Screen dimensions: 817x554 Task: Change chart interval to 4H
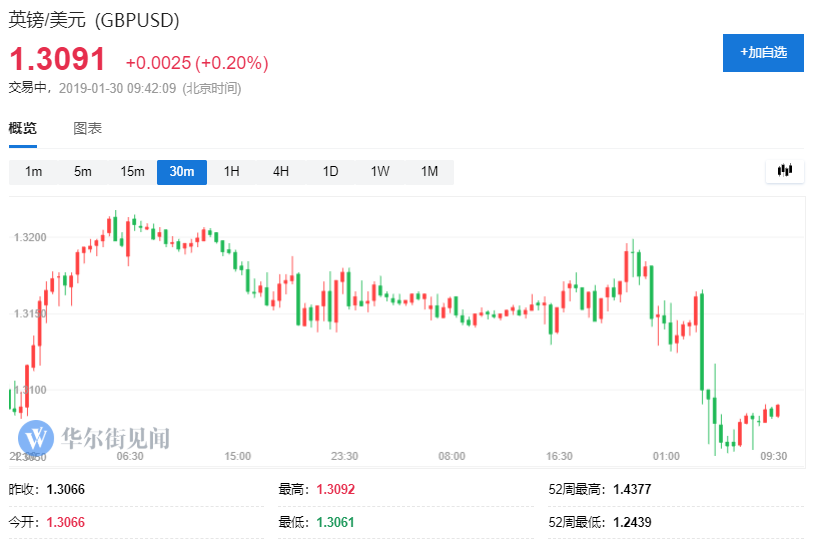click(281, 171)
